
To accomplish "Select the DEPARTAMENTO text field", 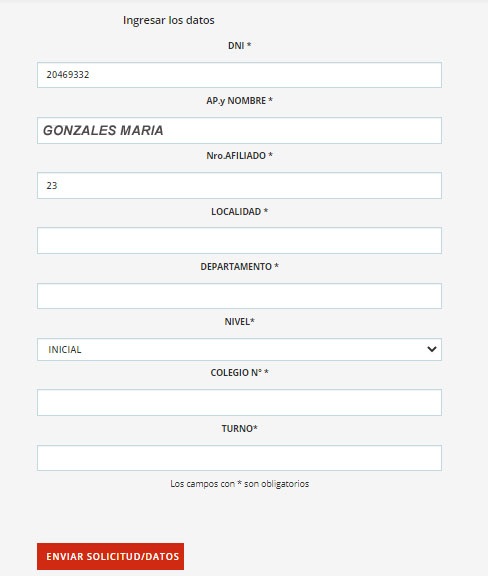I will 239,296.
